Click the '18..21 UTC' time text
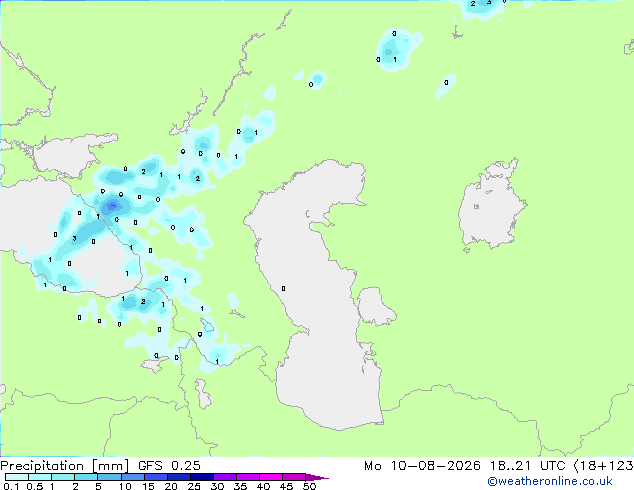 (527, 466)
